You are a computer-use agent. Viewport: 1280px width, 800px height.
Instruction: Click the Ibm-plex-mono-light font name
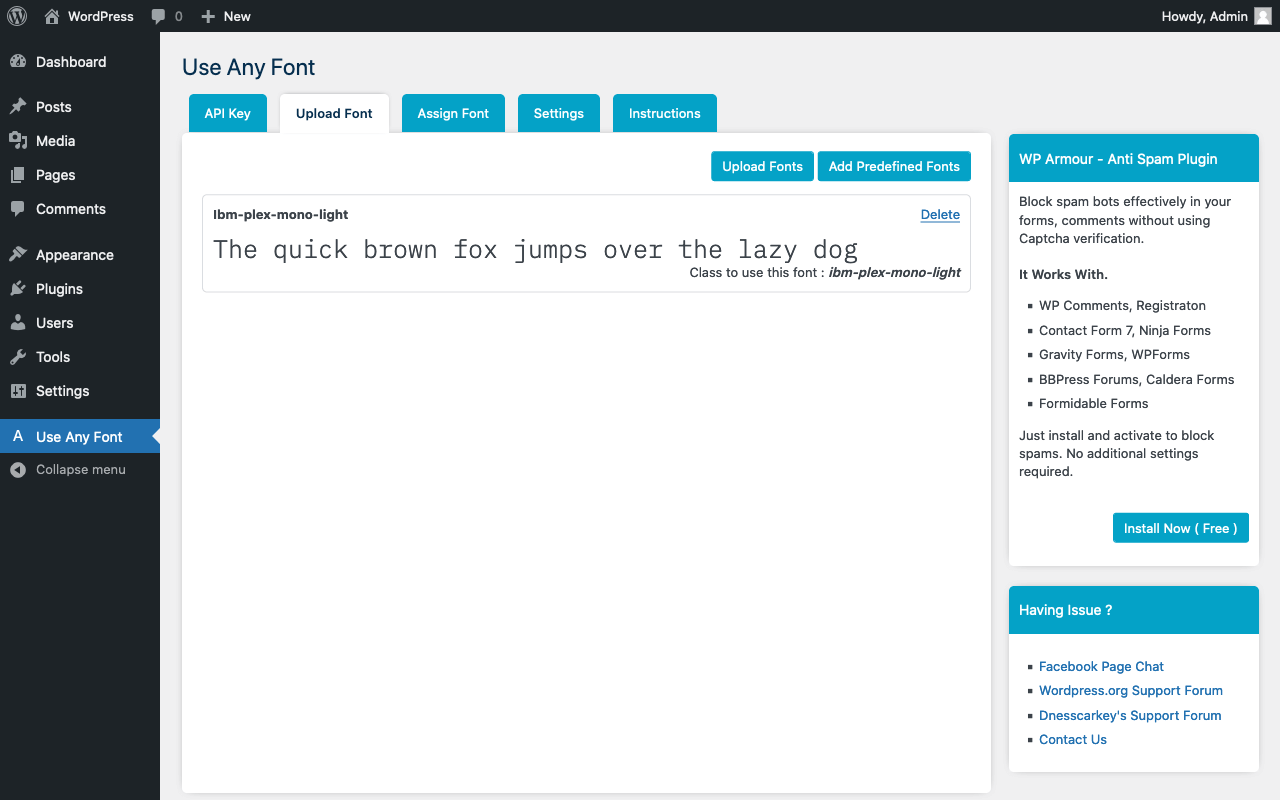tap(281, 214)
